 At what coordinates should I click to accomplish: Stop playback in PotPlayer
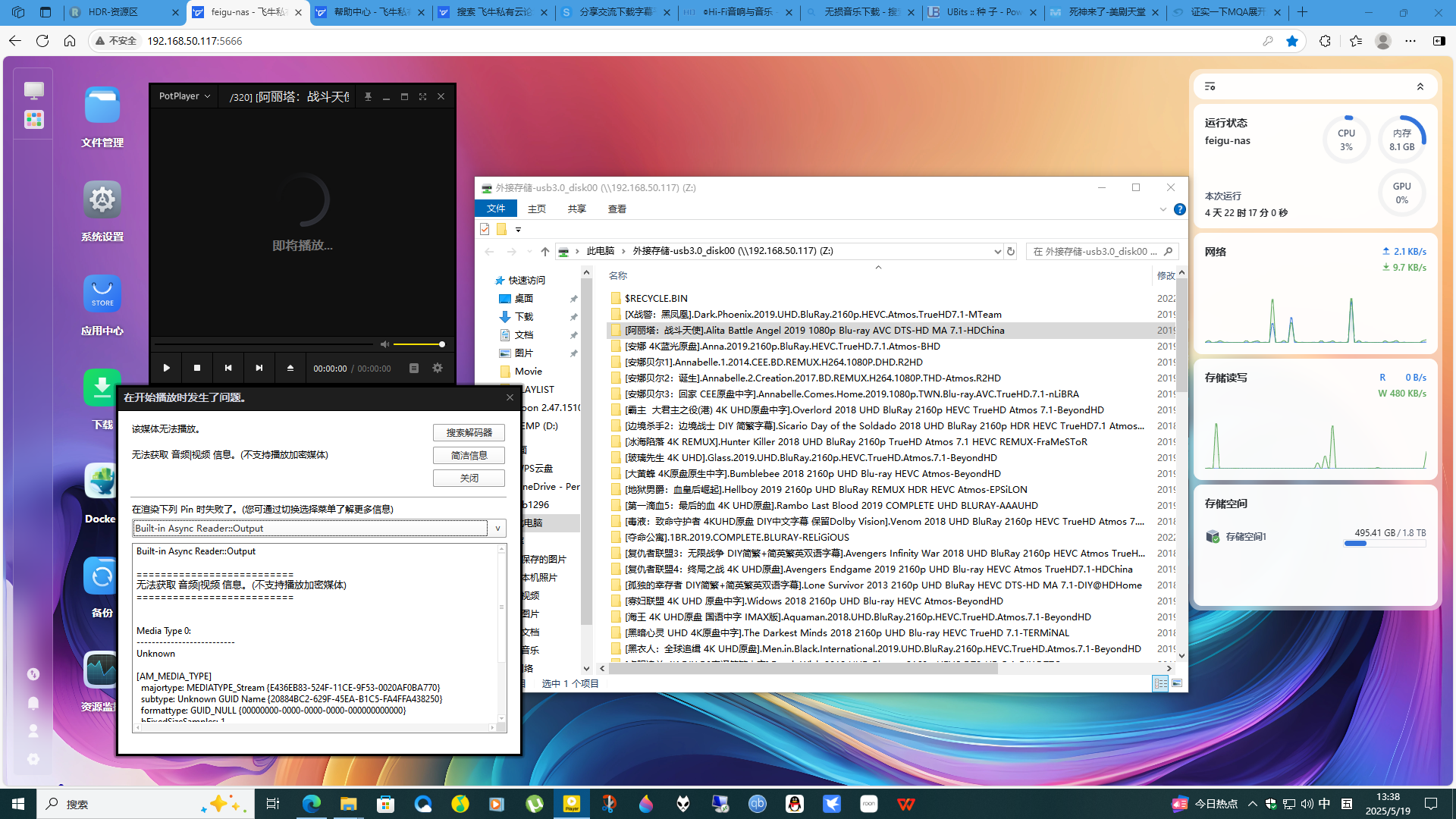(x=197, y=368)
